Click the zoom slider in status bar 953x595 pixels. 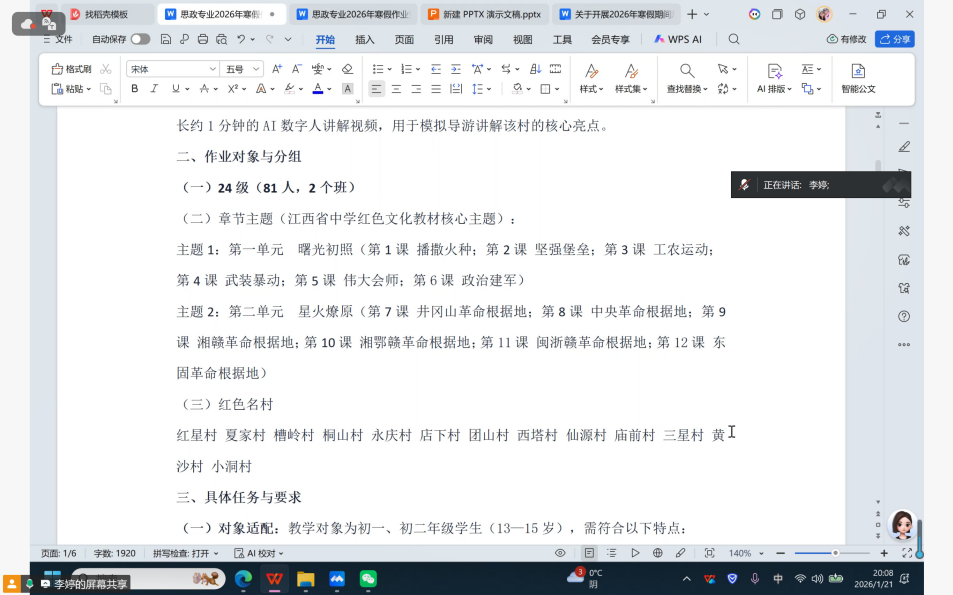pos(835,553)
